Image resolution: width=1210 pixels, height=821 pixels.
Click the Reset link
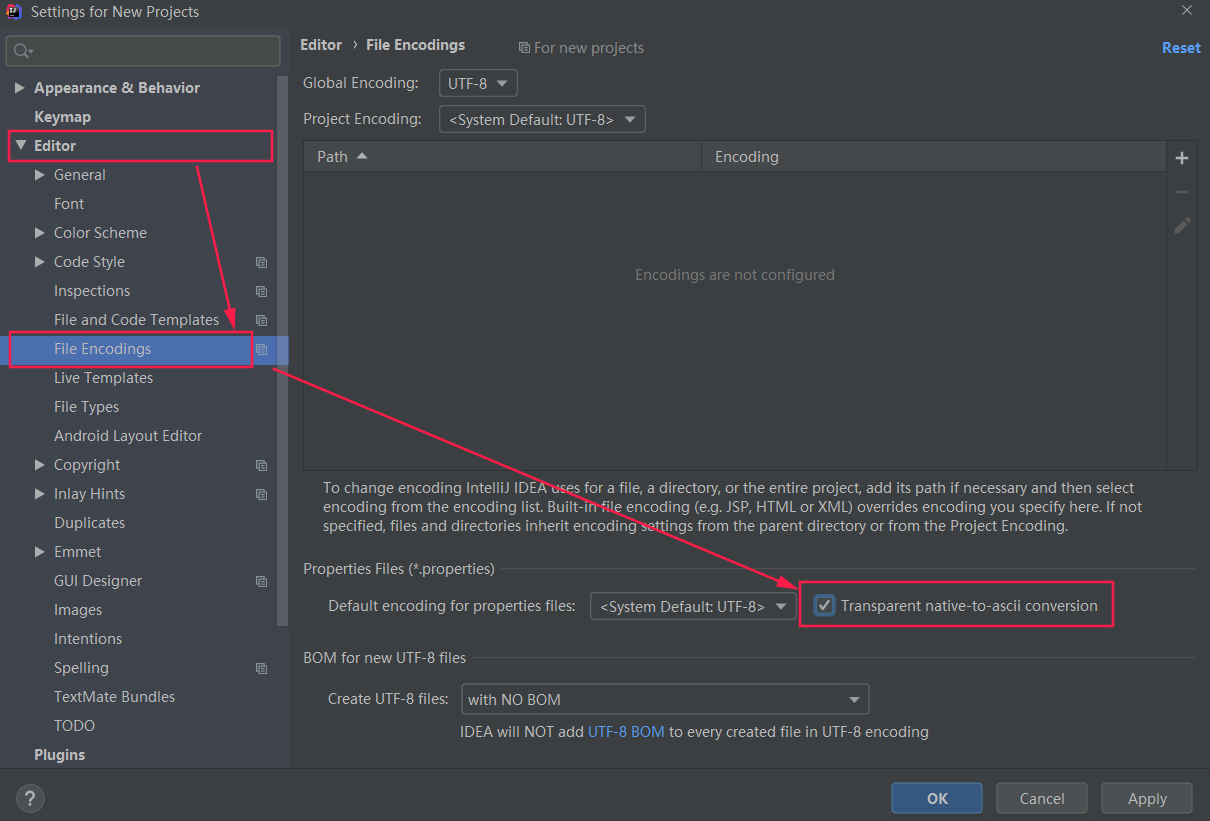1181,48
